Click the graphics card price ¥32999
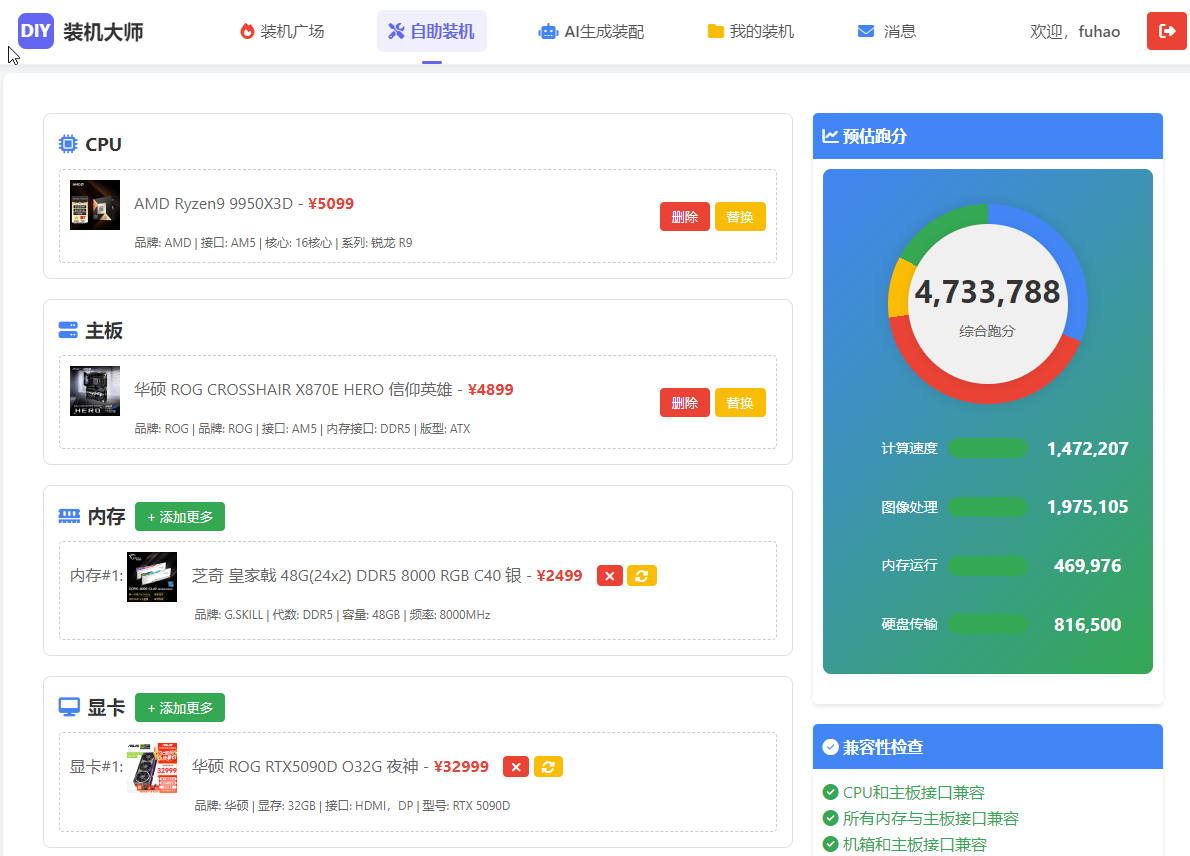This screenshot has height=856, width=1190. pyautogui.click(x=461, y=766)
